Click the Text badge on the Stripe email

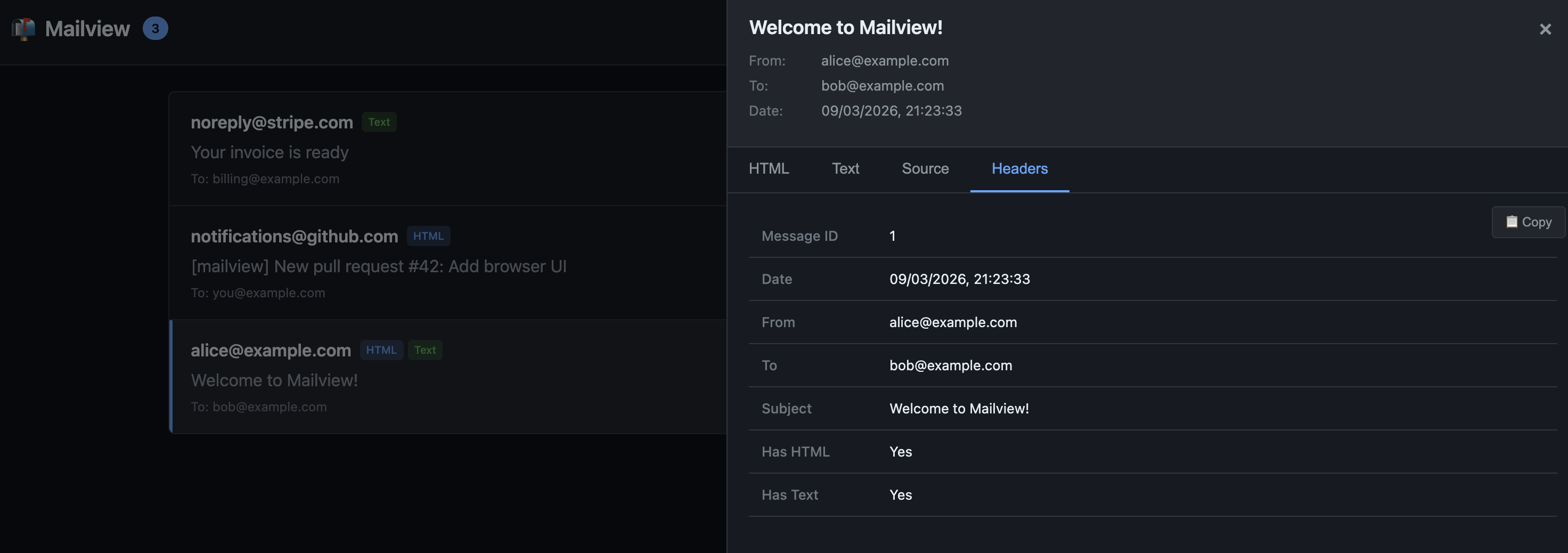tap(379, 122)
